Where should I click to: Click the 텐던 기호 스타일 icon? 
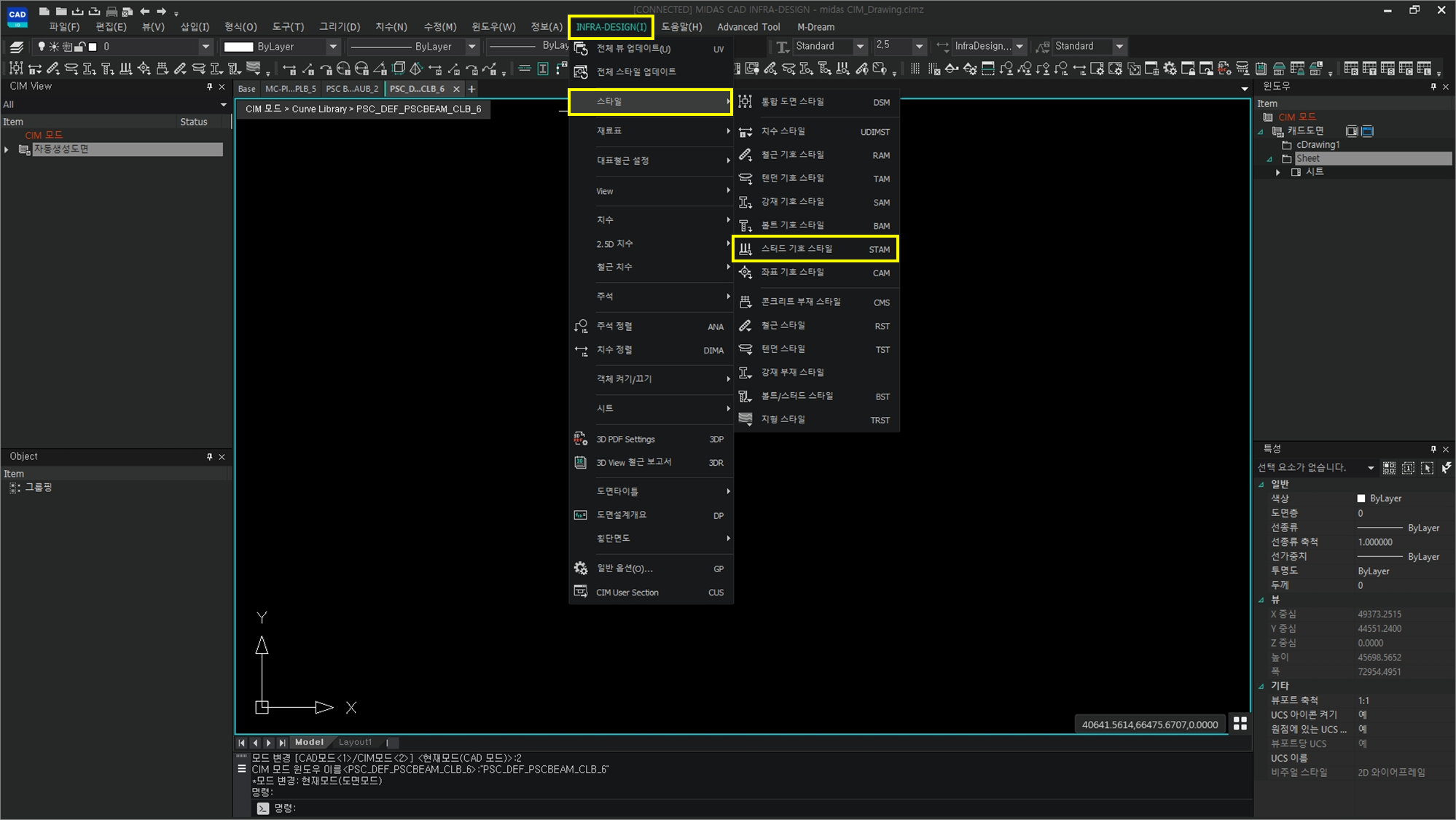[x=745, y=179]
